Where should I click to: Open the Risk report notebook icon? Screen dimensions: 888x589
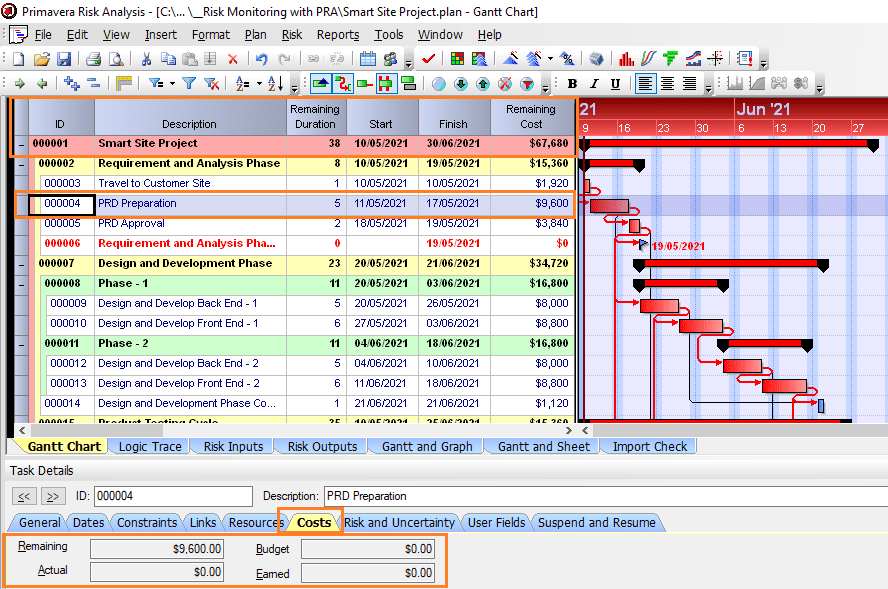tap(745, 58)
